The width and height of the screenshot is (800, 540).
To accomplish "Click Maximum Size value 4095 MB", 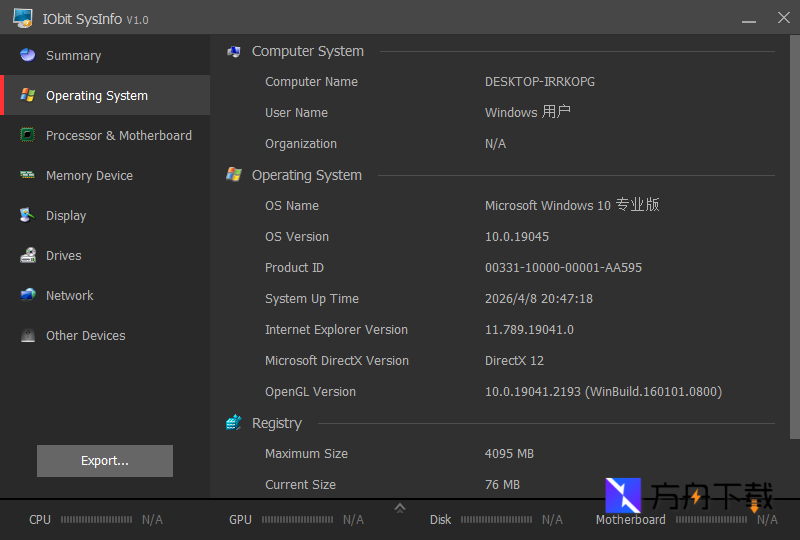I will click(x=509, y=454).
